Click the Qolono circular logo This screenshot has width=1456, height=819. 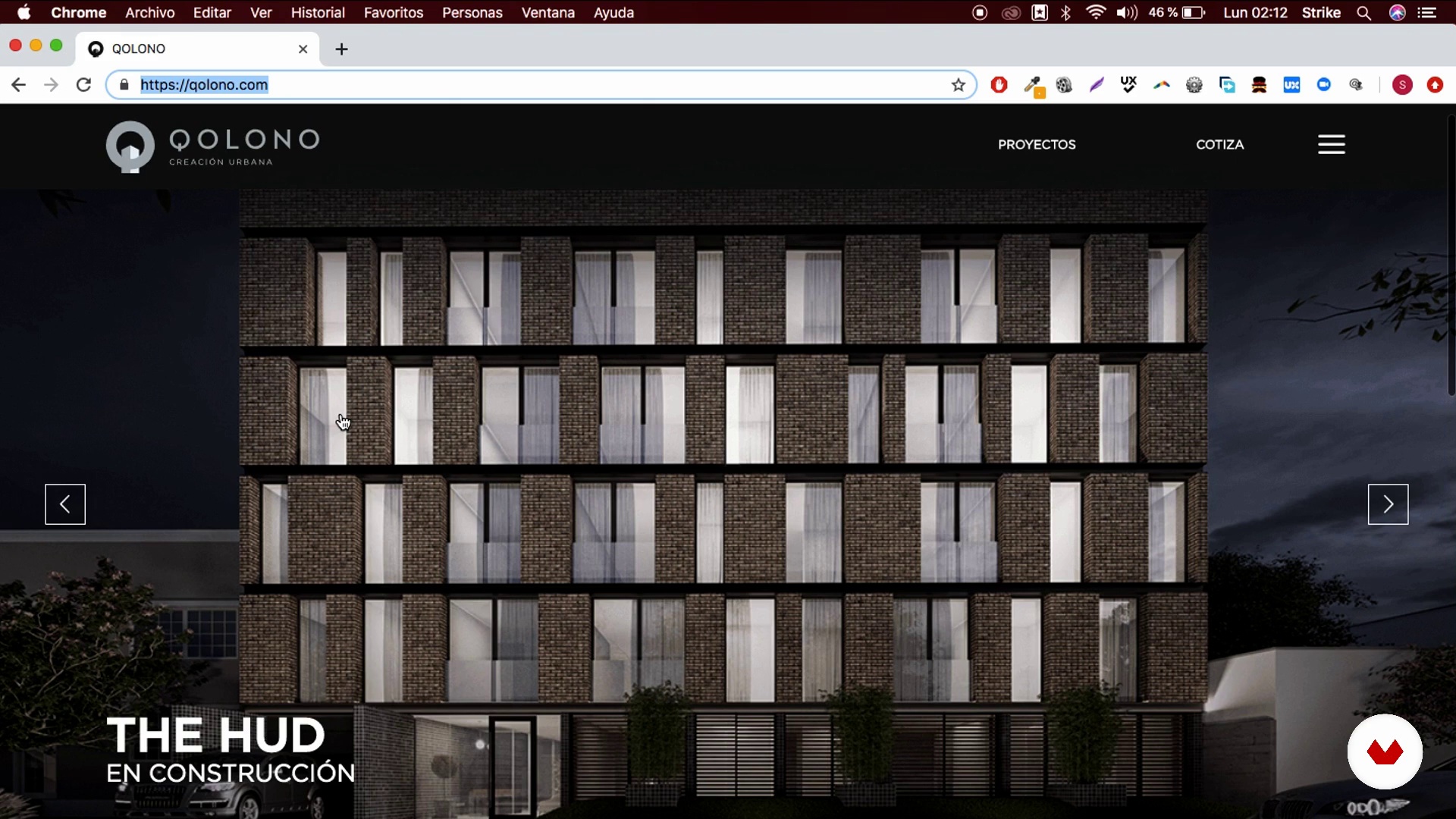pos(130,146)
